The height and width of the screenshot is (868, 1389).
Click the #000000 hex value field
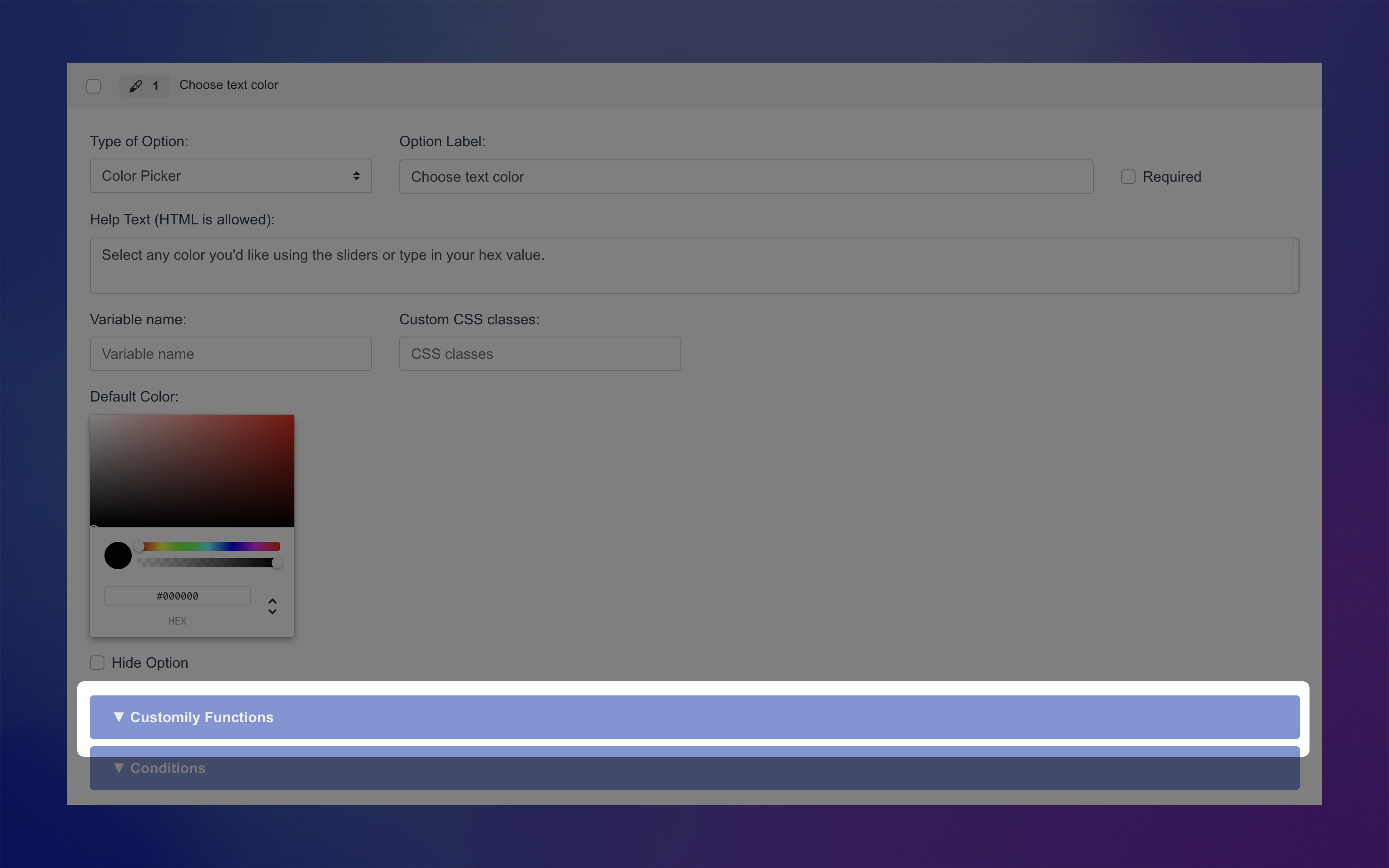(x=177, y=595)
